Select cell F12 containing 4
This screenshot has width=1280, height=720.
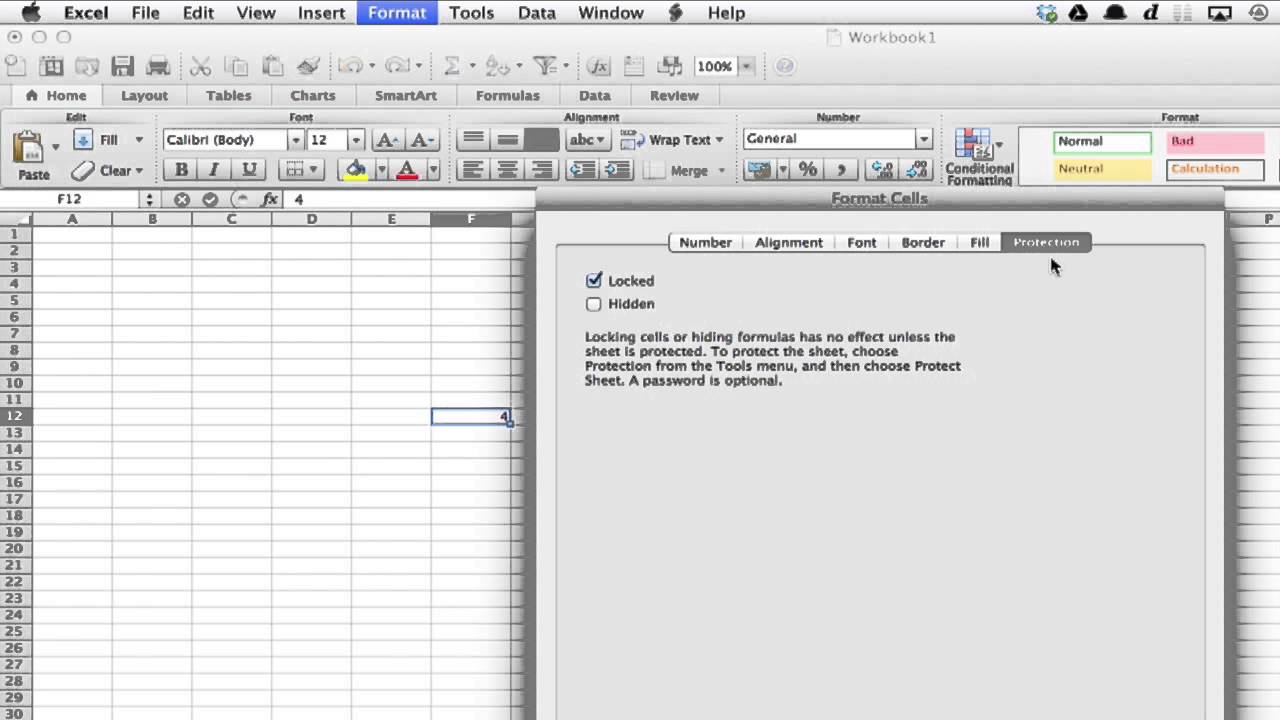[471, 416]
